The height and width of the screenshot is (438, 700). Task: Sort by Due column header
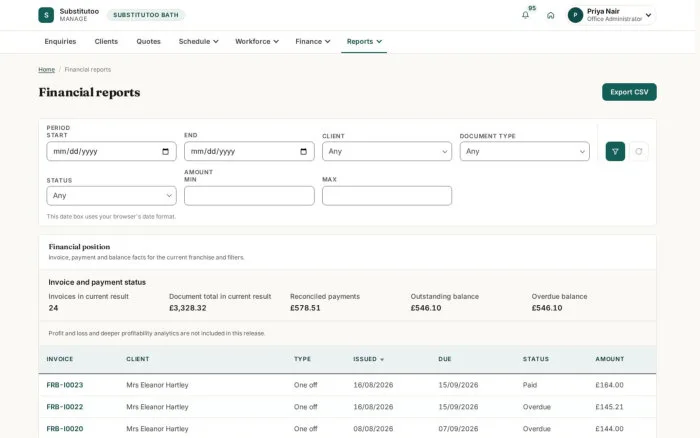point(445,359)
